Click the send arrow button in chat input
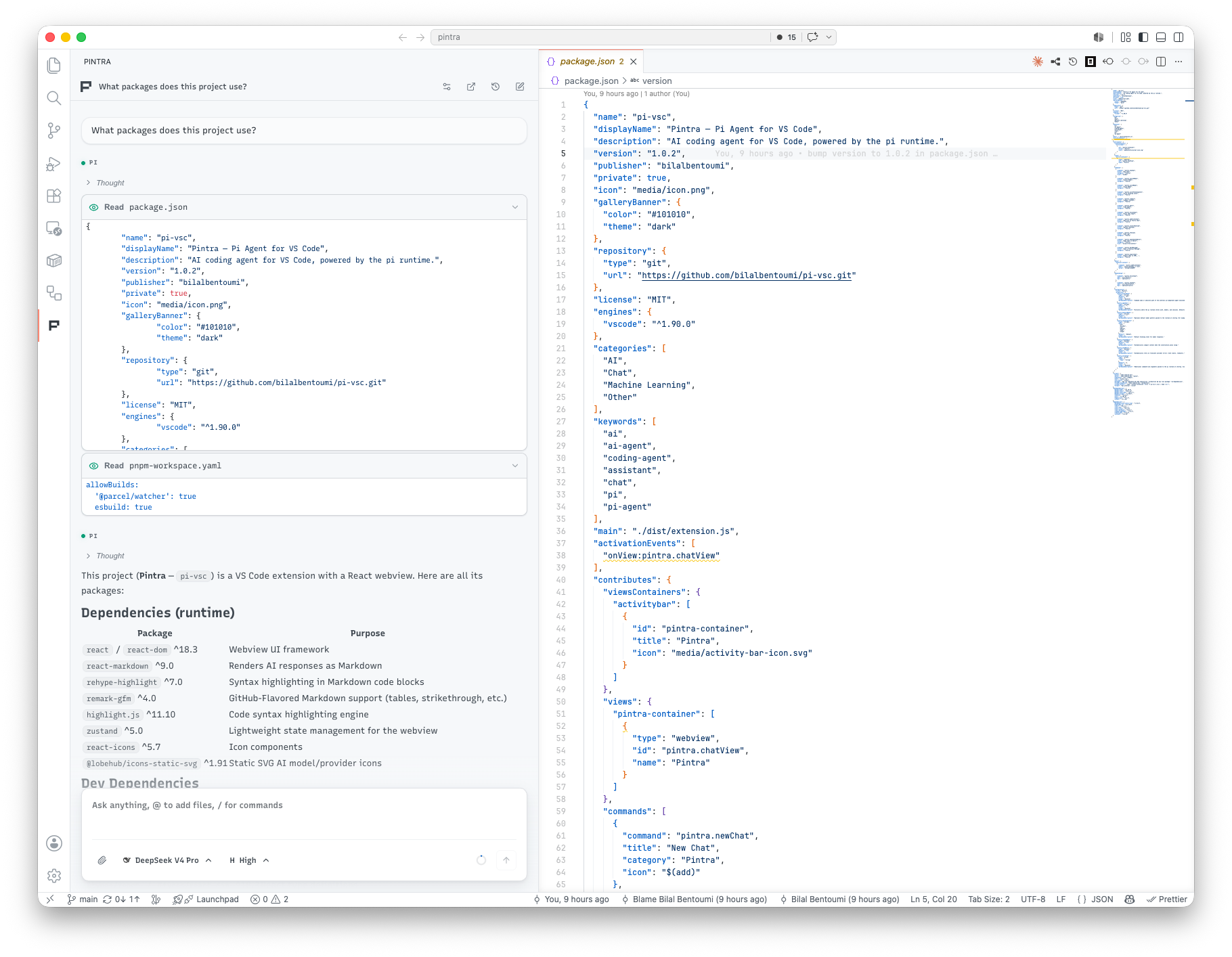This screenshot has width=1232, height=957. click(x=506, y=860)
